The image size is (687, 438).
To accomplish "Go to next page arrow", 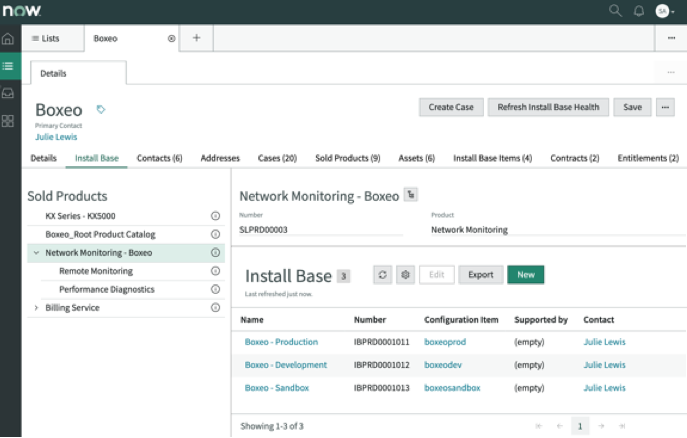I will (601, 426).
